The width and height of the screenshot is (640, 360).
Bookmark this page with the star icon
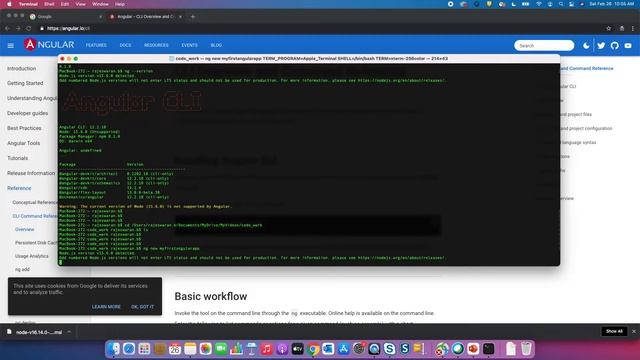609,28
